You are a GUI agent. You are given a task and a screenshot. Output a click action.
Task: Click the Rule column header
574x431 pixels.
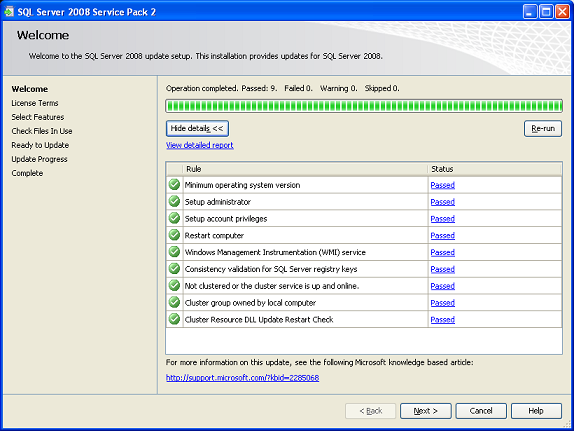coord(305,169)
